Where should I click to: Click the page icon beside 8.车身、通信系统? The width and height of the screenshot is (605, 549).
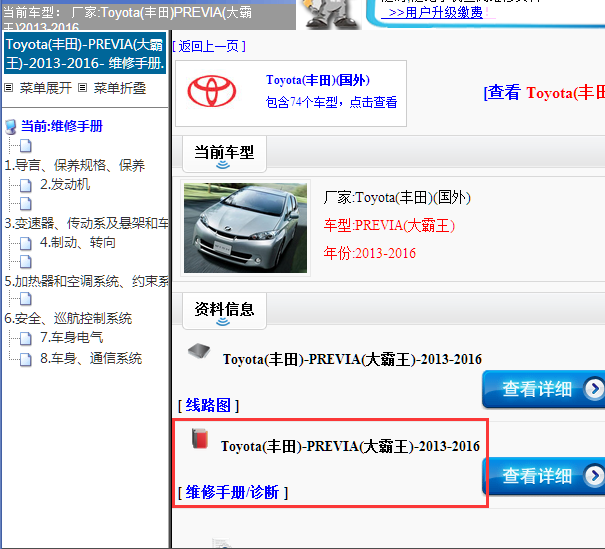tap(25, 359)
